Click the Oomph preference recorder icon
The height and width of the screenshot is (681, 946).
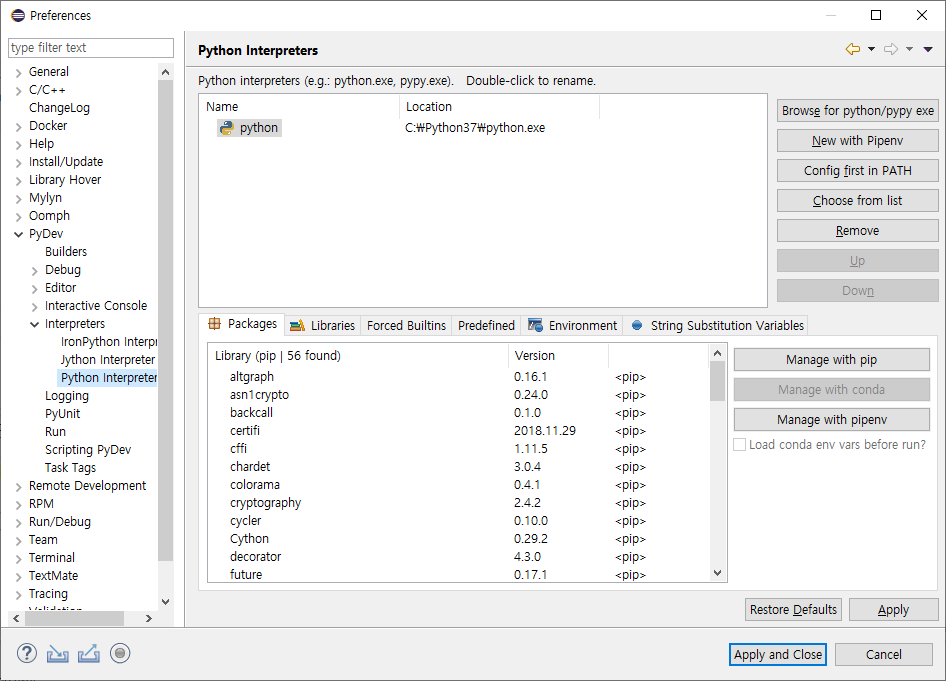120,653
